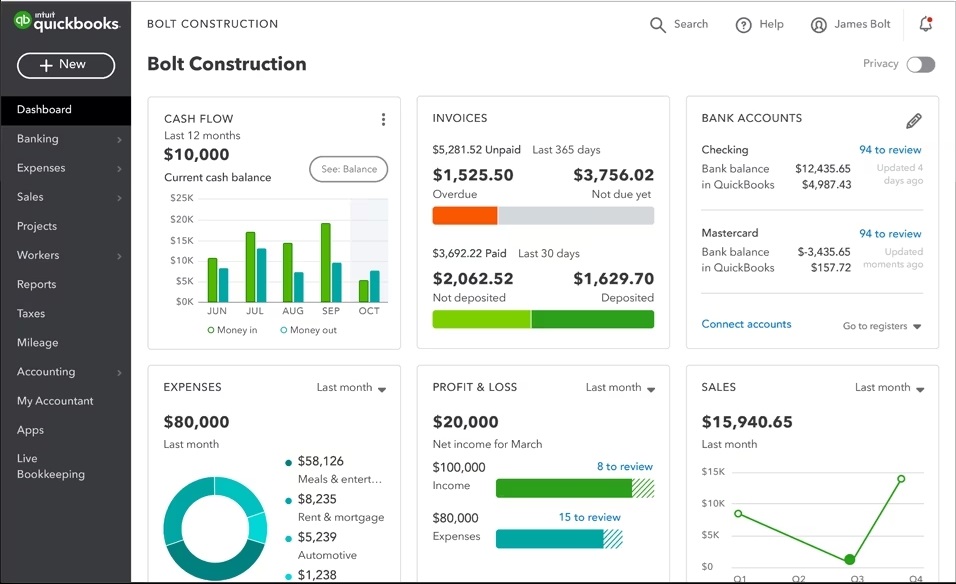Toggle the Privacy switch
The image size is (956, 584).
click(x=920, y=65)
